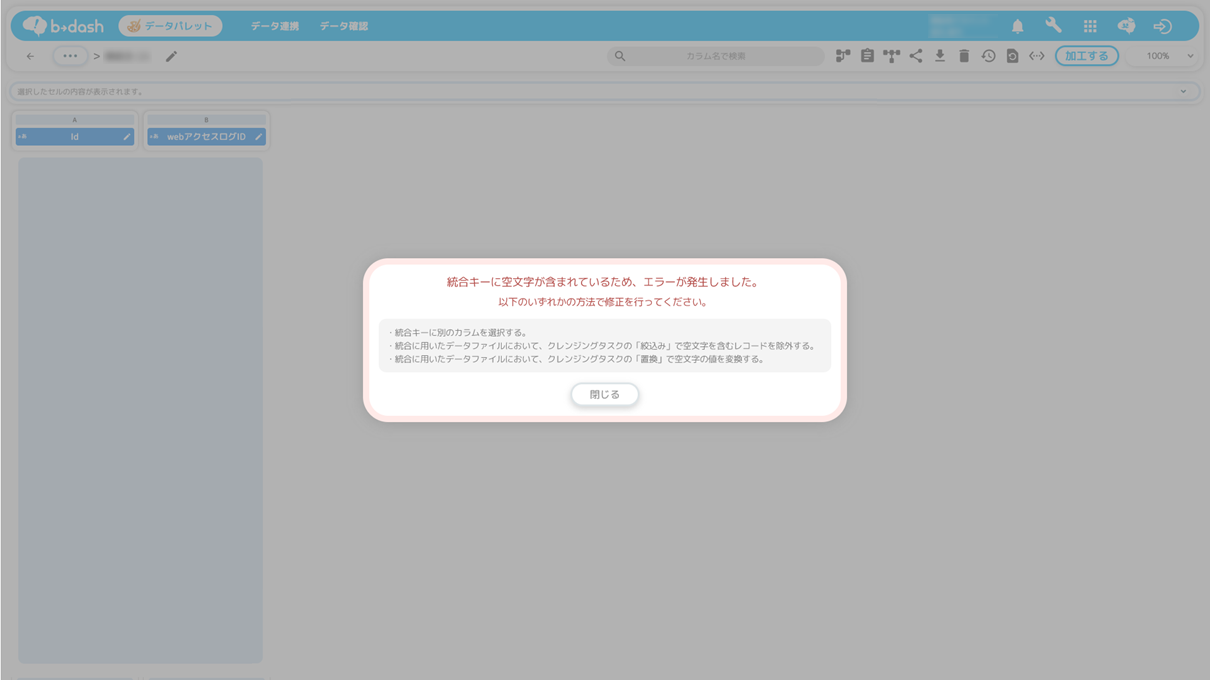Click the b→dash logo
Image resolution: width=1210 pixels, height=680 pixels.
63,26
